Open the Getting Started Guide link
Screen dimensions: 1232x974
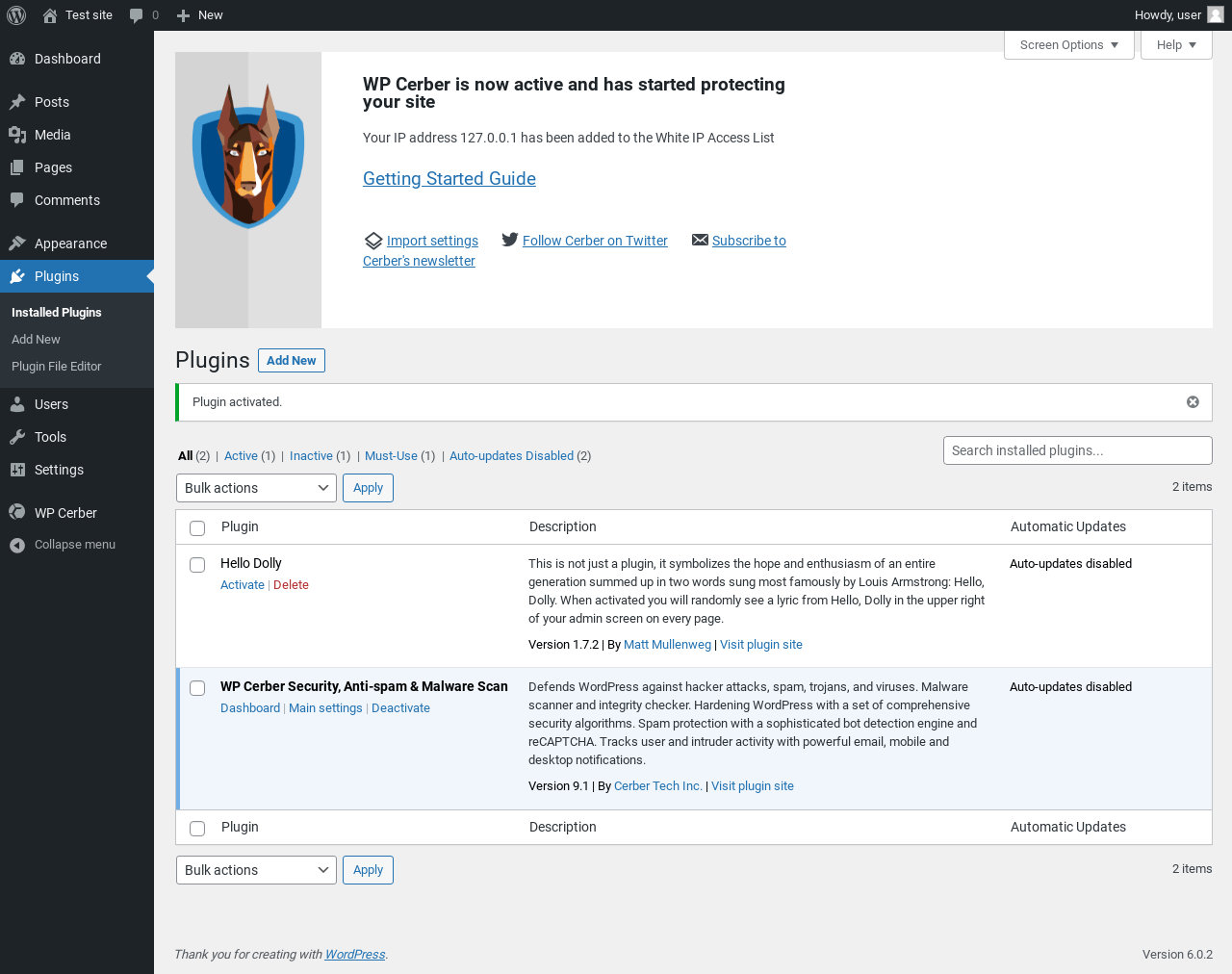click(449, 179)
